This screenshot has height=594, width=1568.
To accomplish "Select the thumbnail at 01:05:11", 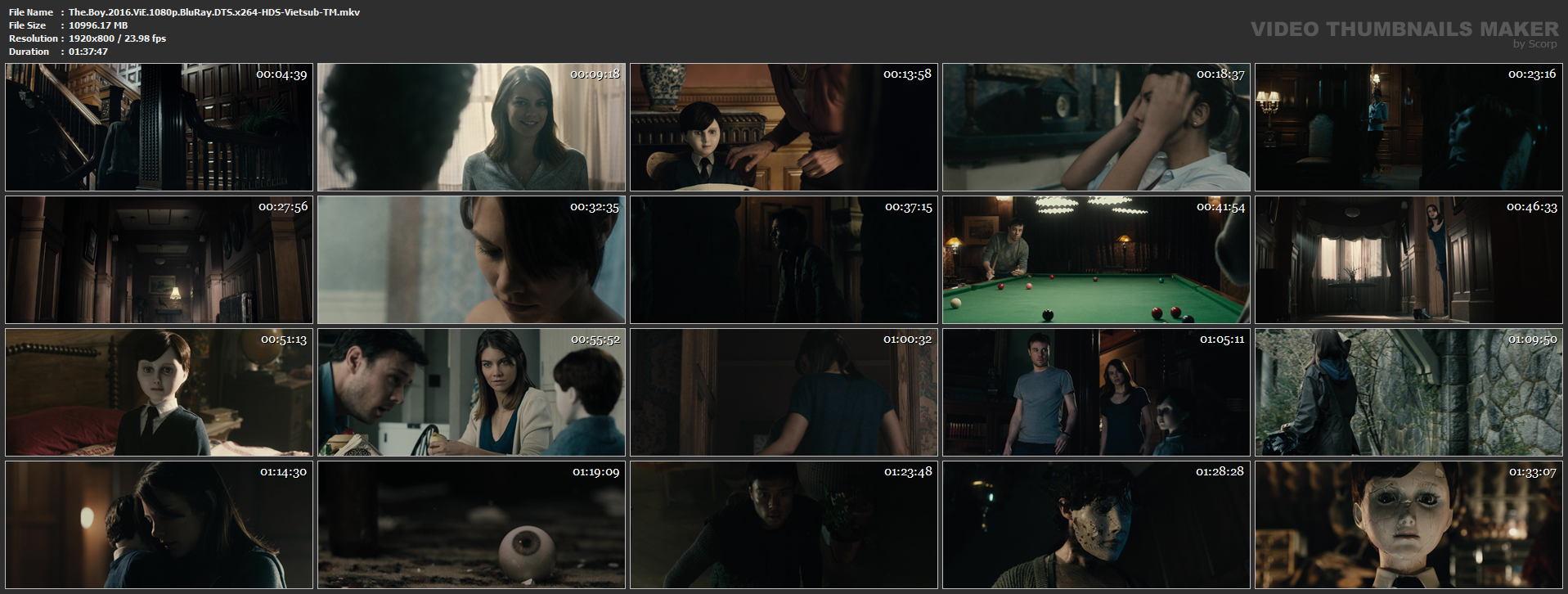I will pos(1096,393).
